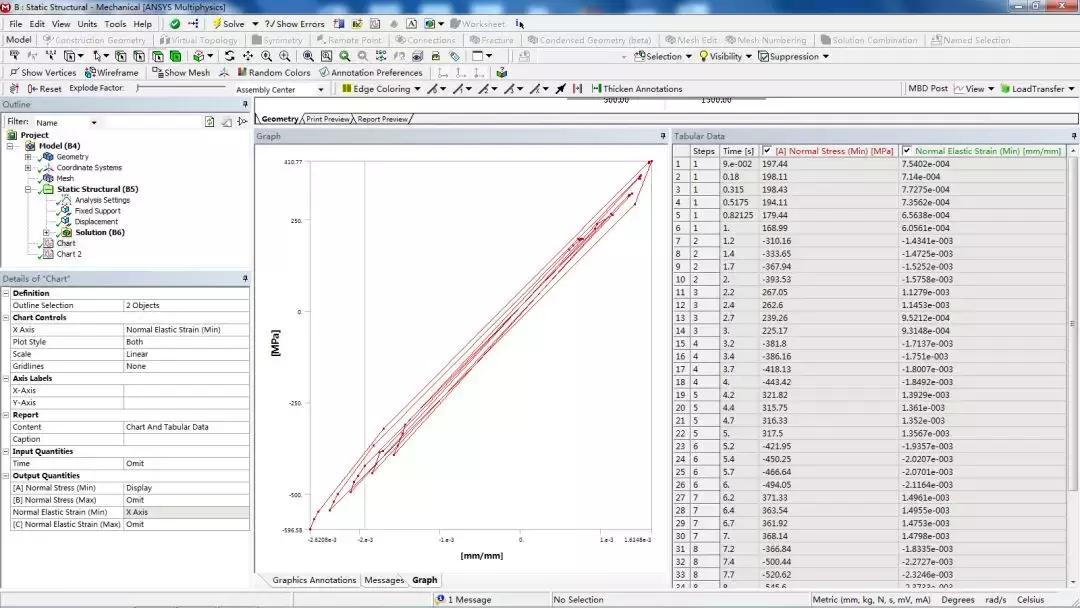Expand the Solution (B6) node

point(46,233)
